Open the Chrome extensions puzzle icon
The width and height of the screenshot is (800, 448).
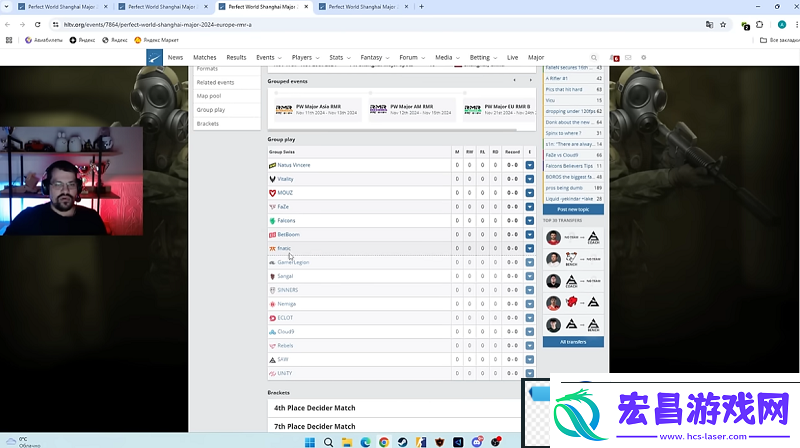(760, 24)
